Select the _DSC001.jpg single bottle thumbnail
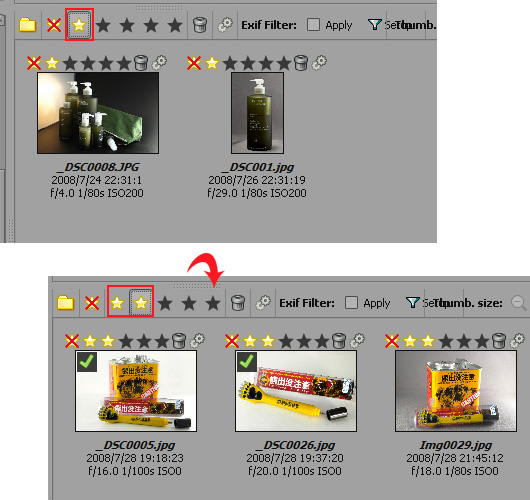The height and width of the screenshot is (500, 530). tap(258, 113)
